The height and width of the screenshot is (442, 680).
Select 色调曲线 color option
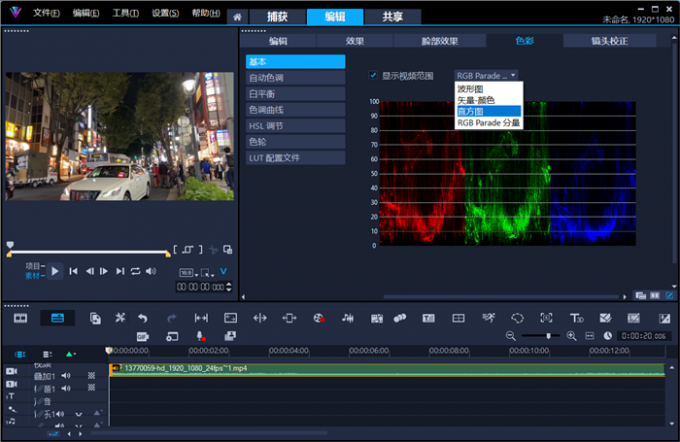[x=295, y=110]
